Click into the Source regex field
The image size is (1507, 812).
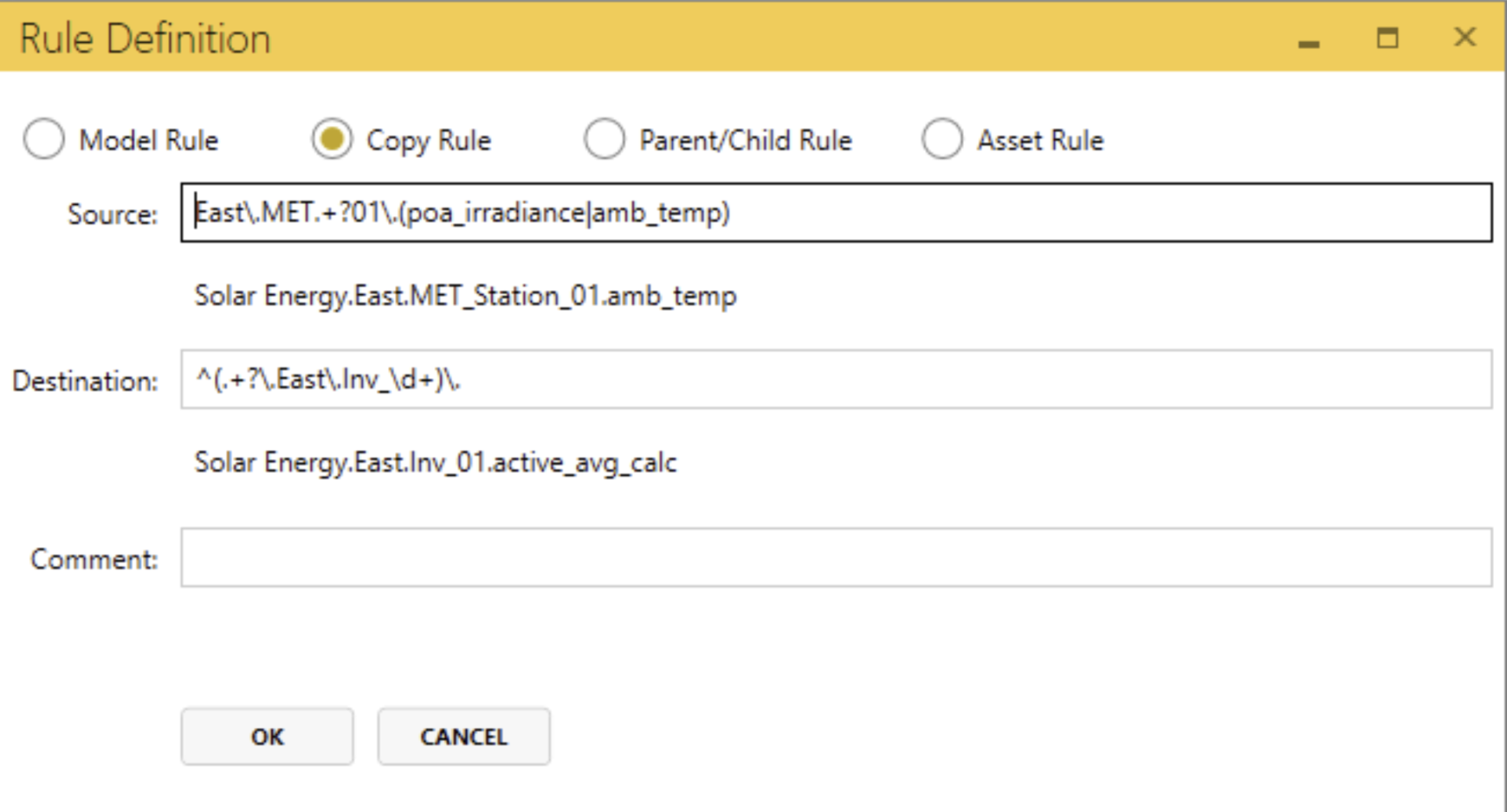[1051, 213]
